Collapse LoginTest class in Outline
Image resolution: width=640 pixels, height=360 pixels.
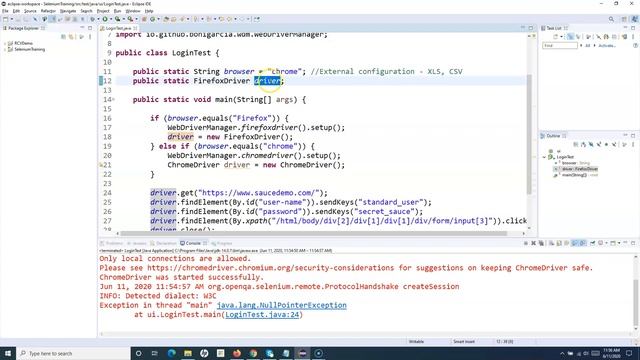(x=544, y=157)
